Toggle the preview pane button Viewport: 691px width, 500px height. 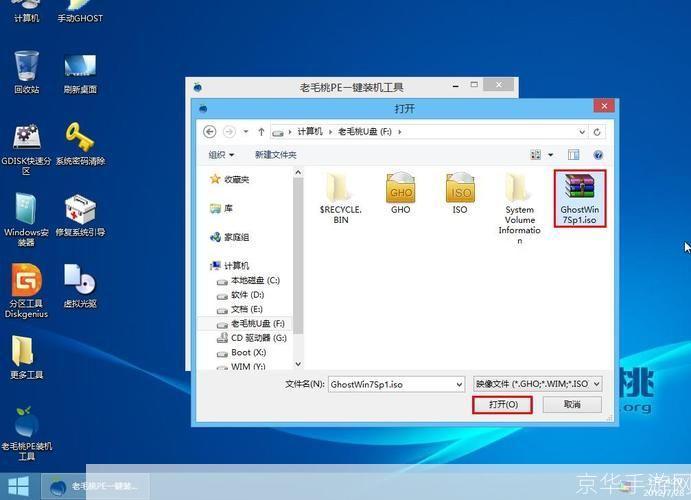tap(573, 155)
